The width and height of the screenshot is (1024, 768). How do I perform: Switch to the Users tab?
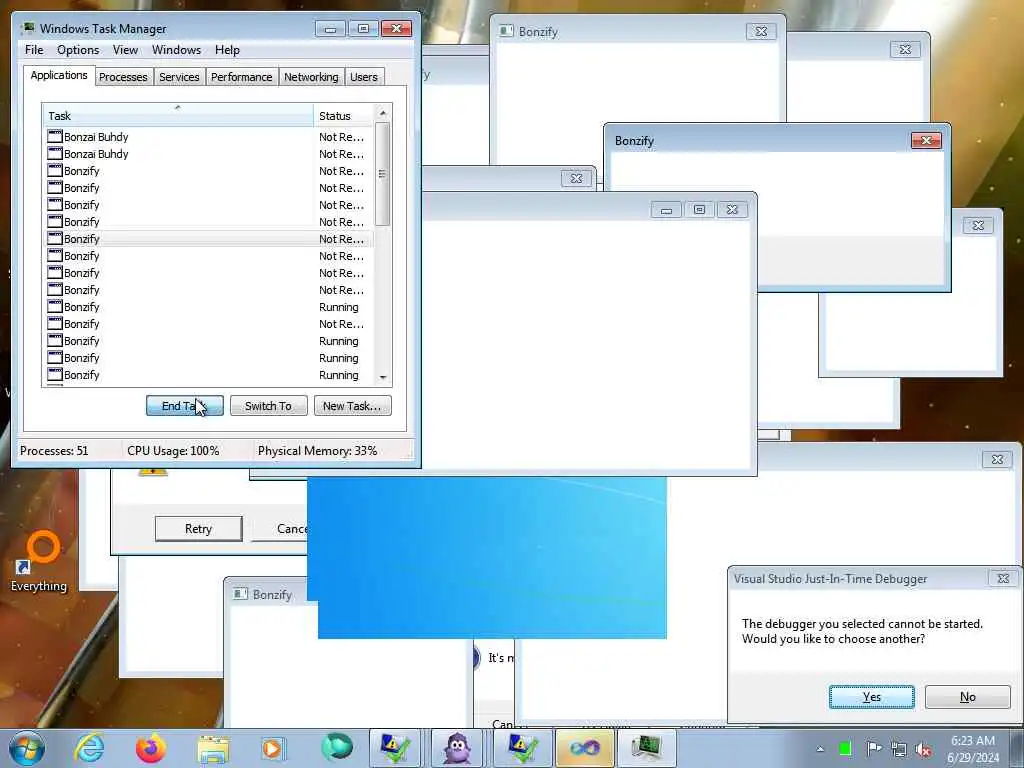(364, 77)
